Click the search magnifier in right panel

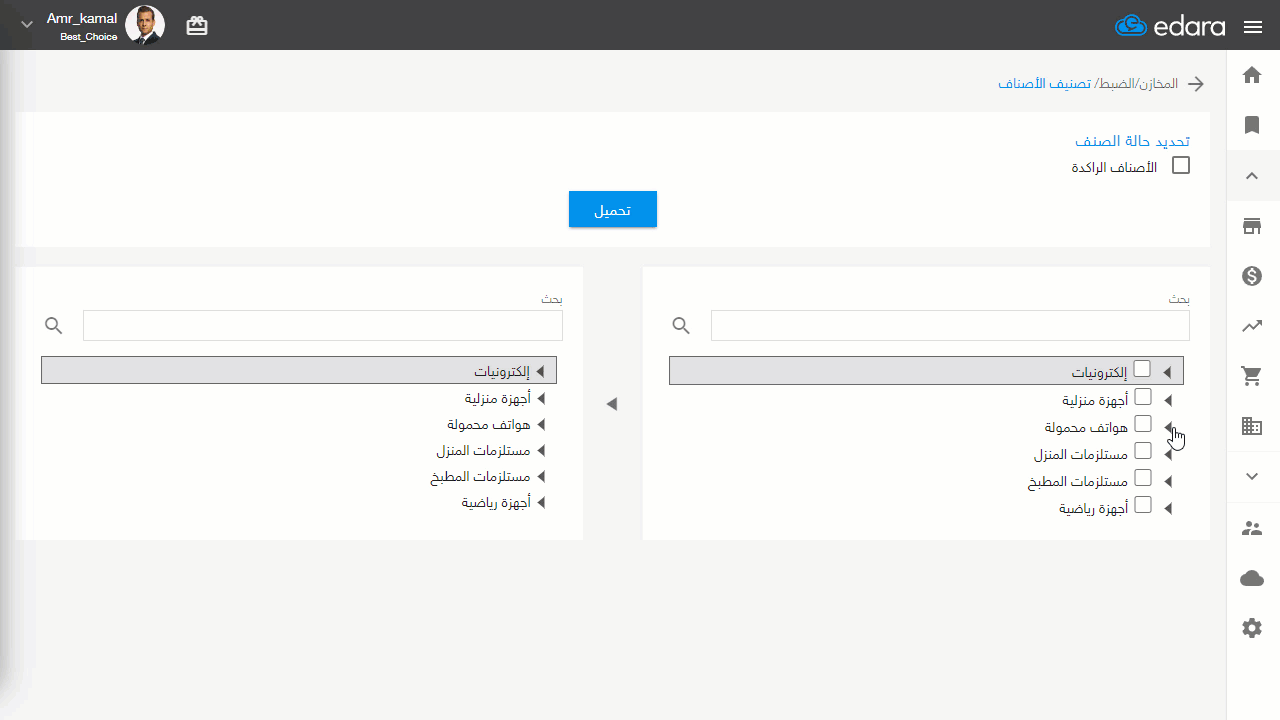pyautogui.click(x=681, y=326)
